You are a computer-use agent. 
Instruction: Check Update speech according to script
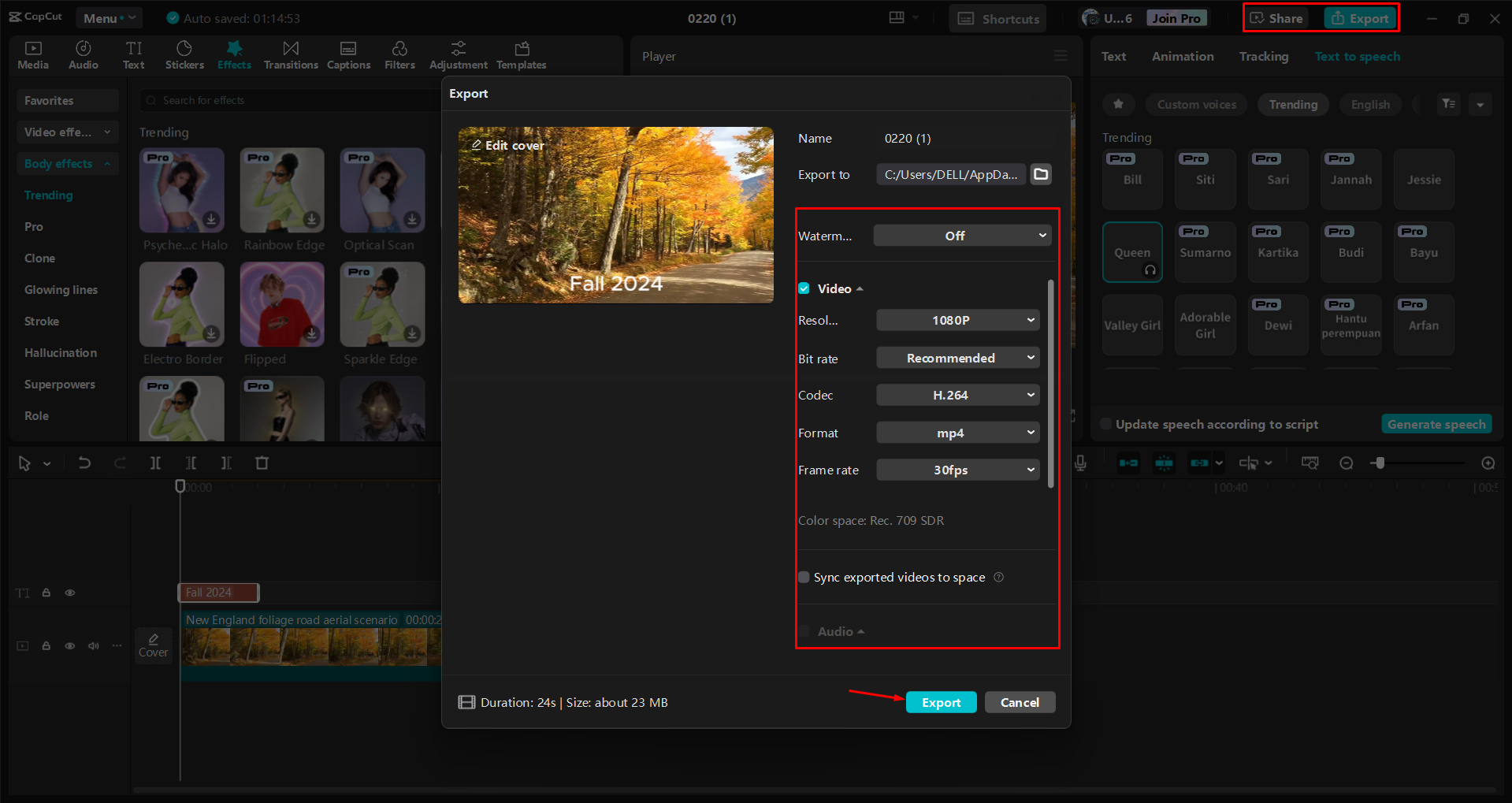tap(1105, 424)
